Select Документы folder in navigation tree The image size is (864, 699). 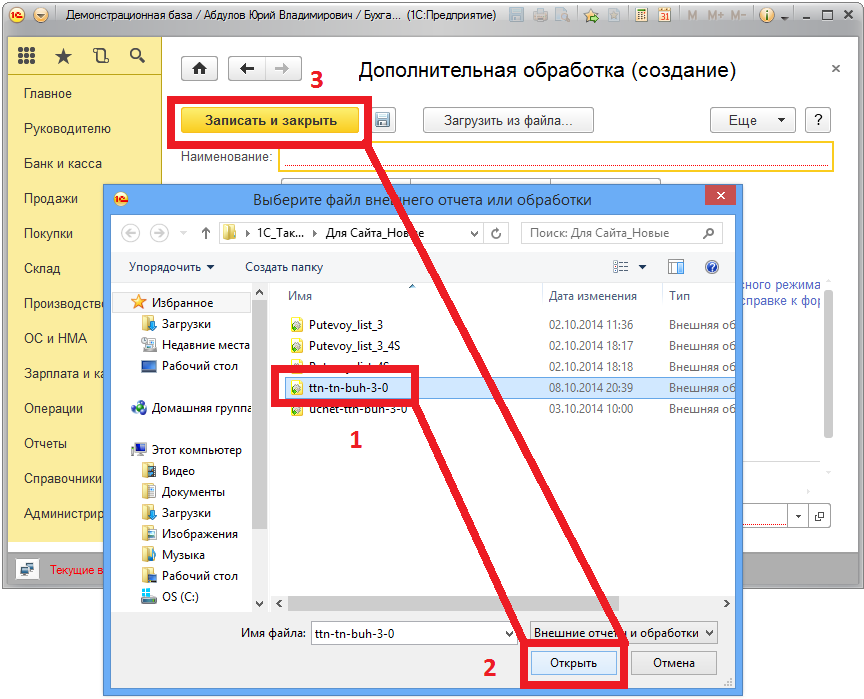pos(193,492)
